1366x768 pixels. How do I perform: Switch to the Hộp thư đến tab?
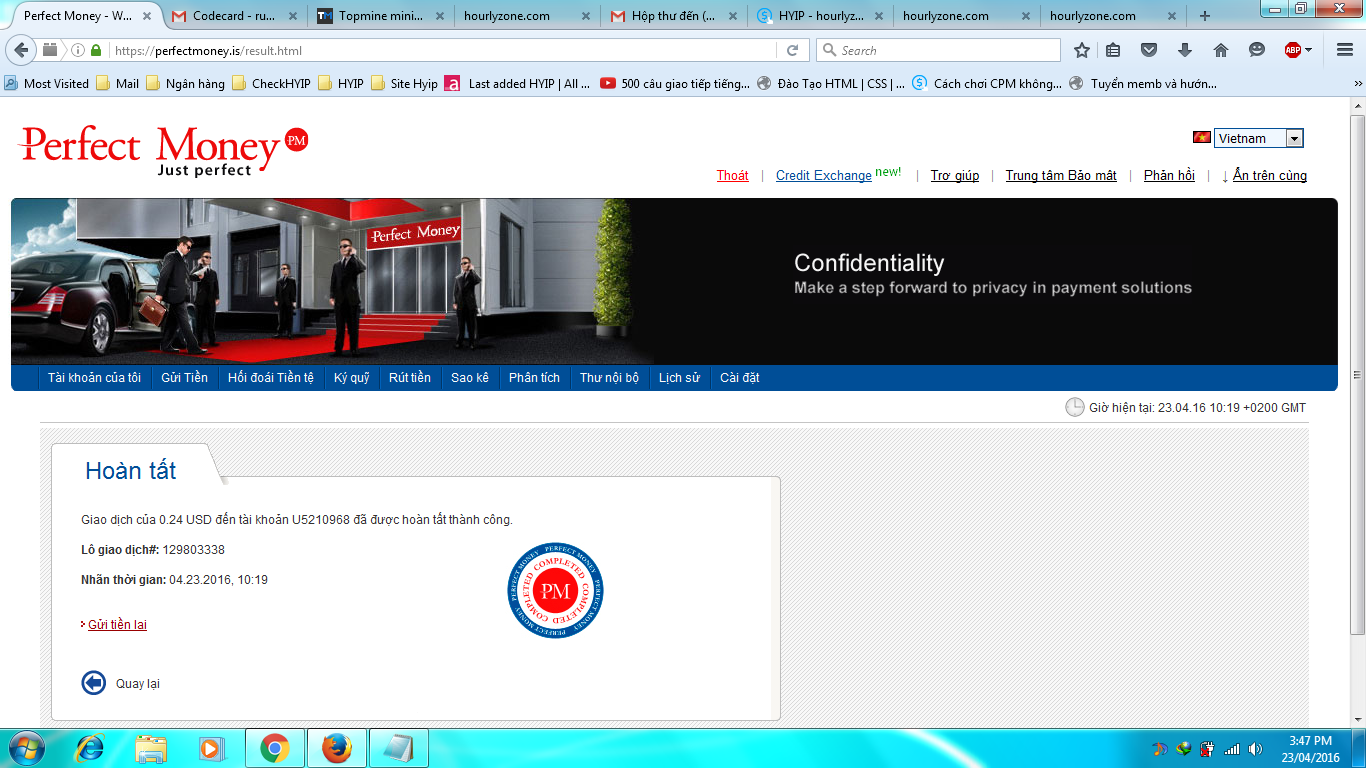click(673, 16)
